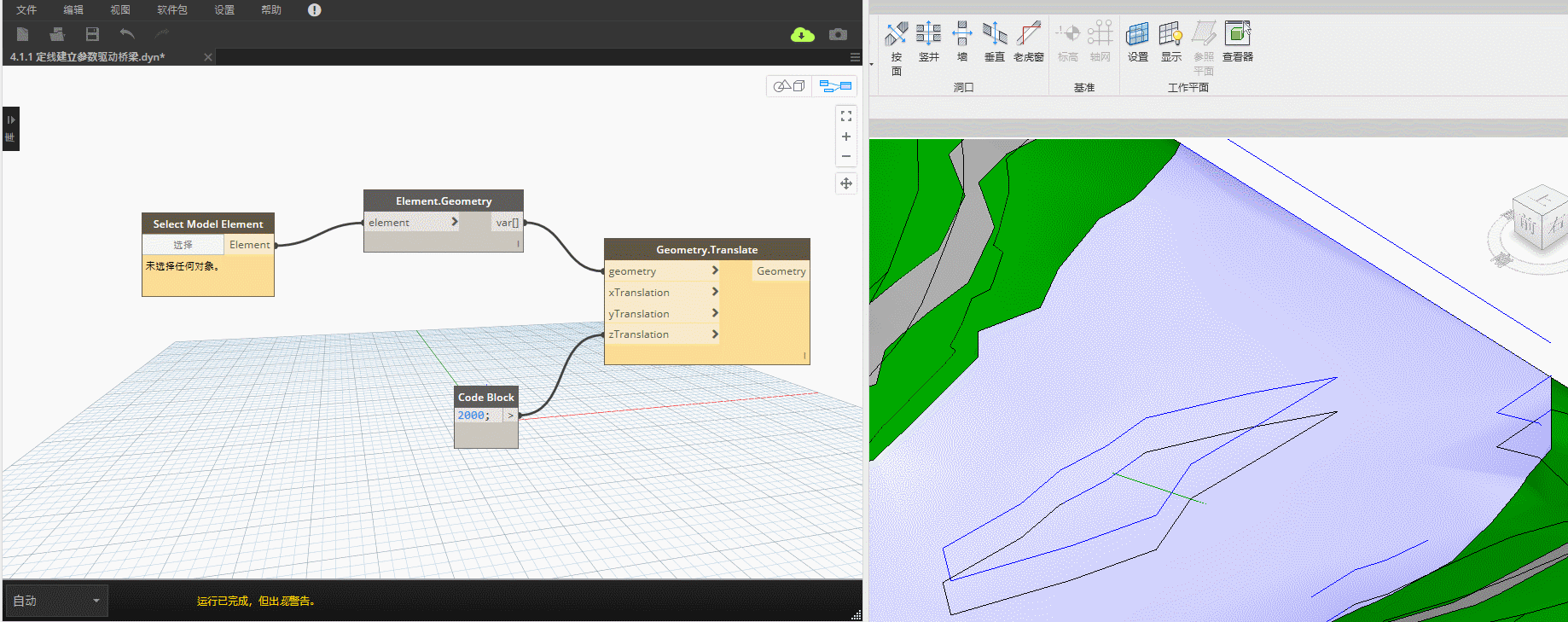The width and height of the screenshot is (1568, 622).
Task: Open the 文件 menu
Action: pos(26,10)
